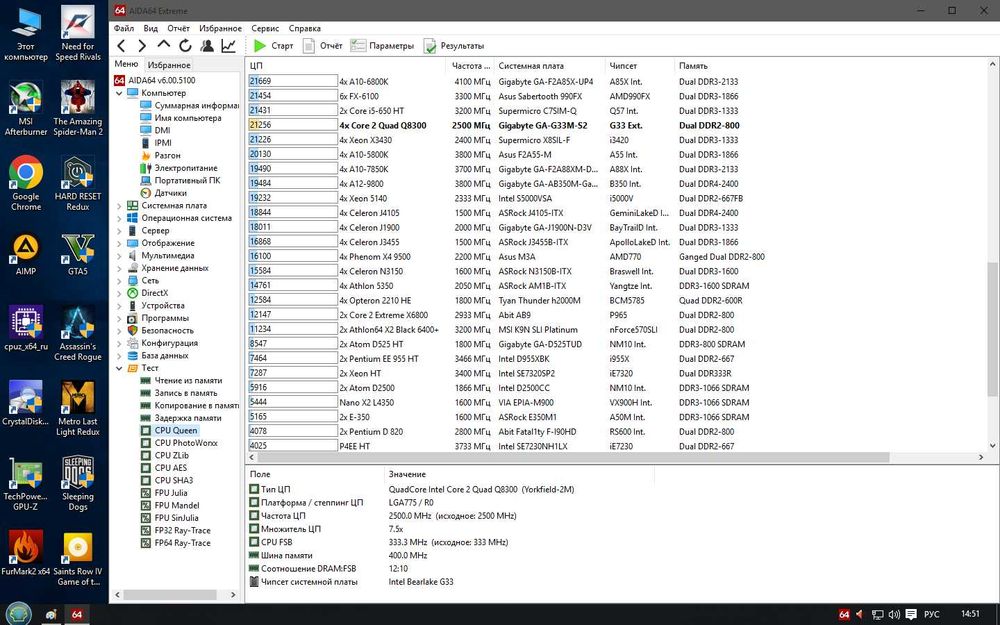
Task: Open the Отчёт menu in menu bar
Action: coord(179,28)
